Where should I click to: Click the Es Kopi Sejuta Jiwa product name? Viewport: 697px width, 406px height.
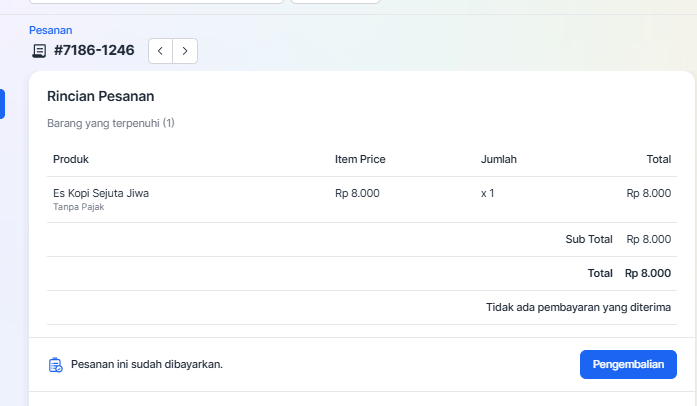(x=101, y=193)
